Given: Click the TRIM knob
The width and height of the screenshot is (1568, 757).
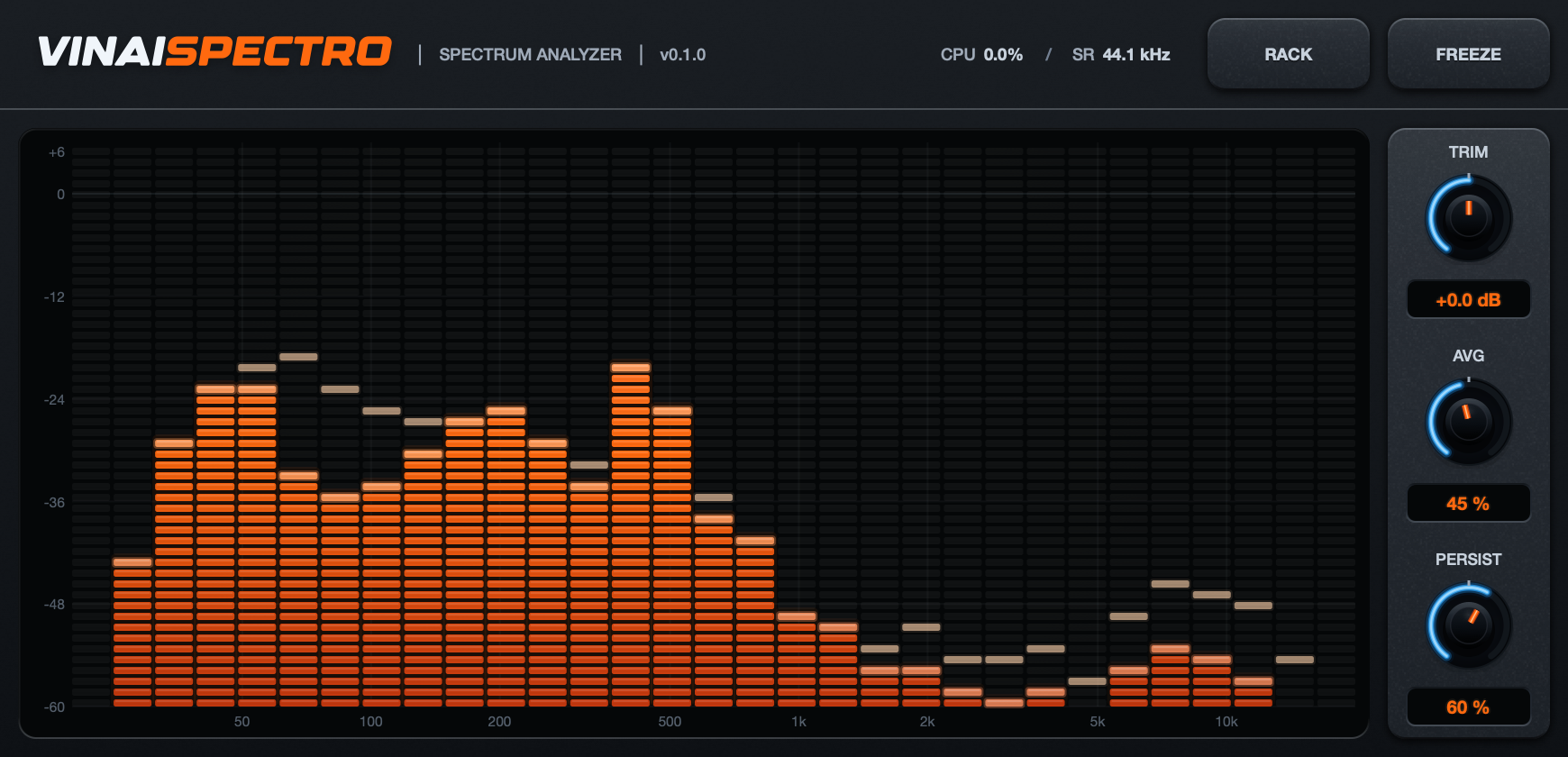Looking at the screenshot, I should click(1468, 218).
